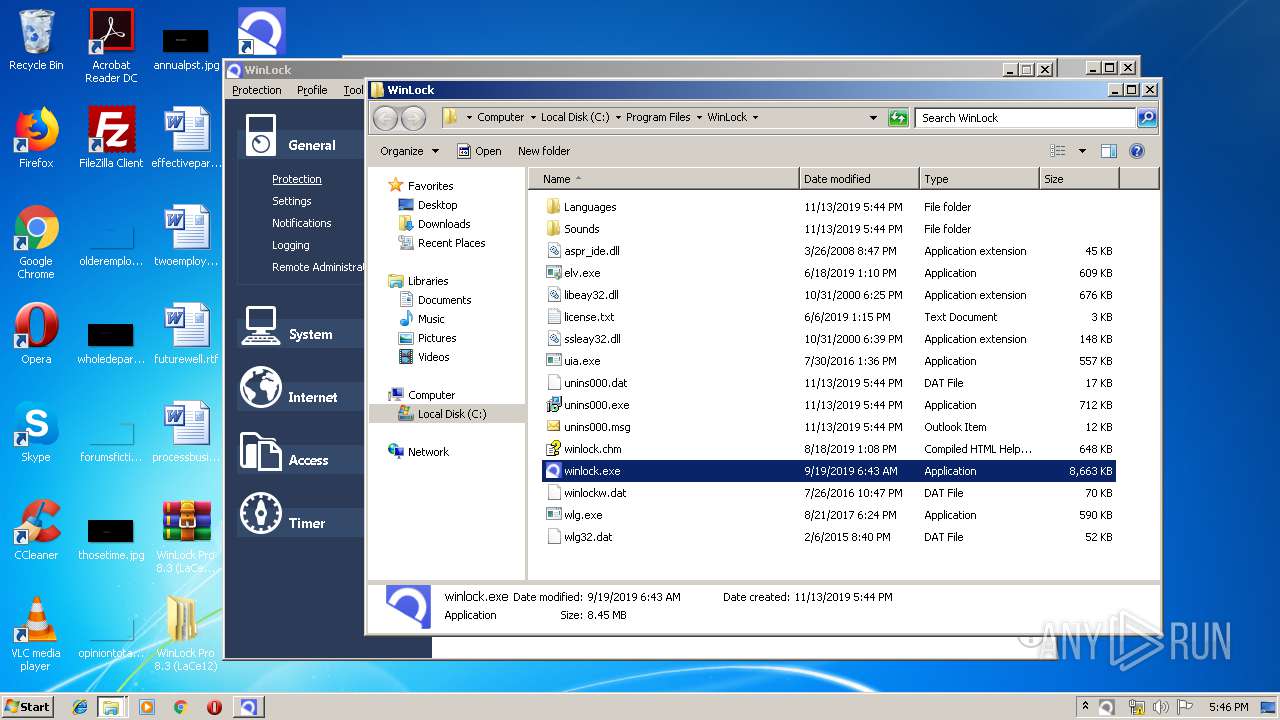Select Documents library
This screenshot has width=1280, height=720.
[435, 300]
